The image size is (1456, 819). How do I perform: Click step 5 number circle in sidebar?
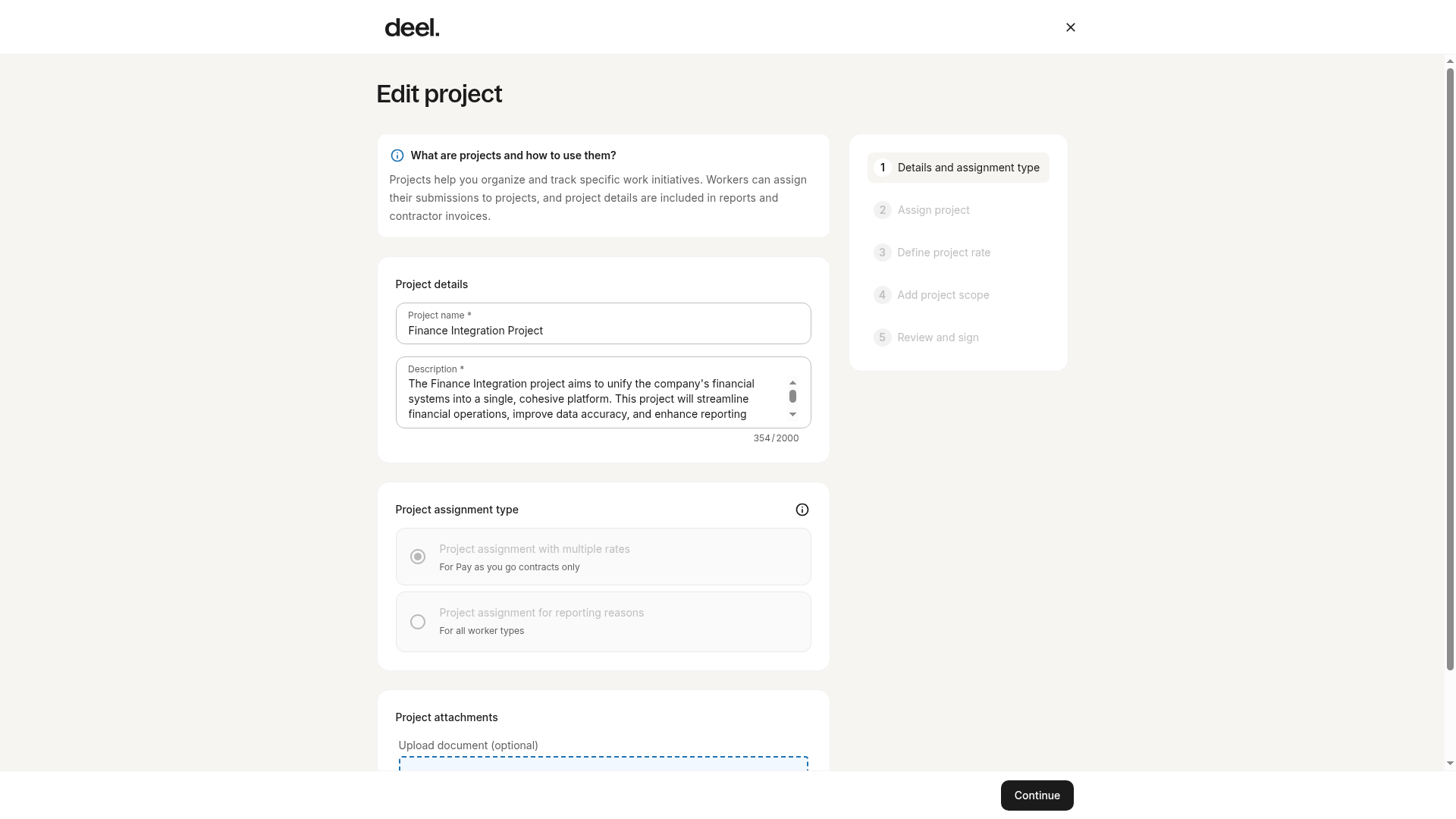coord(882,337)
